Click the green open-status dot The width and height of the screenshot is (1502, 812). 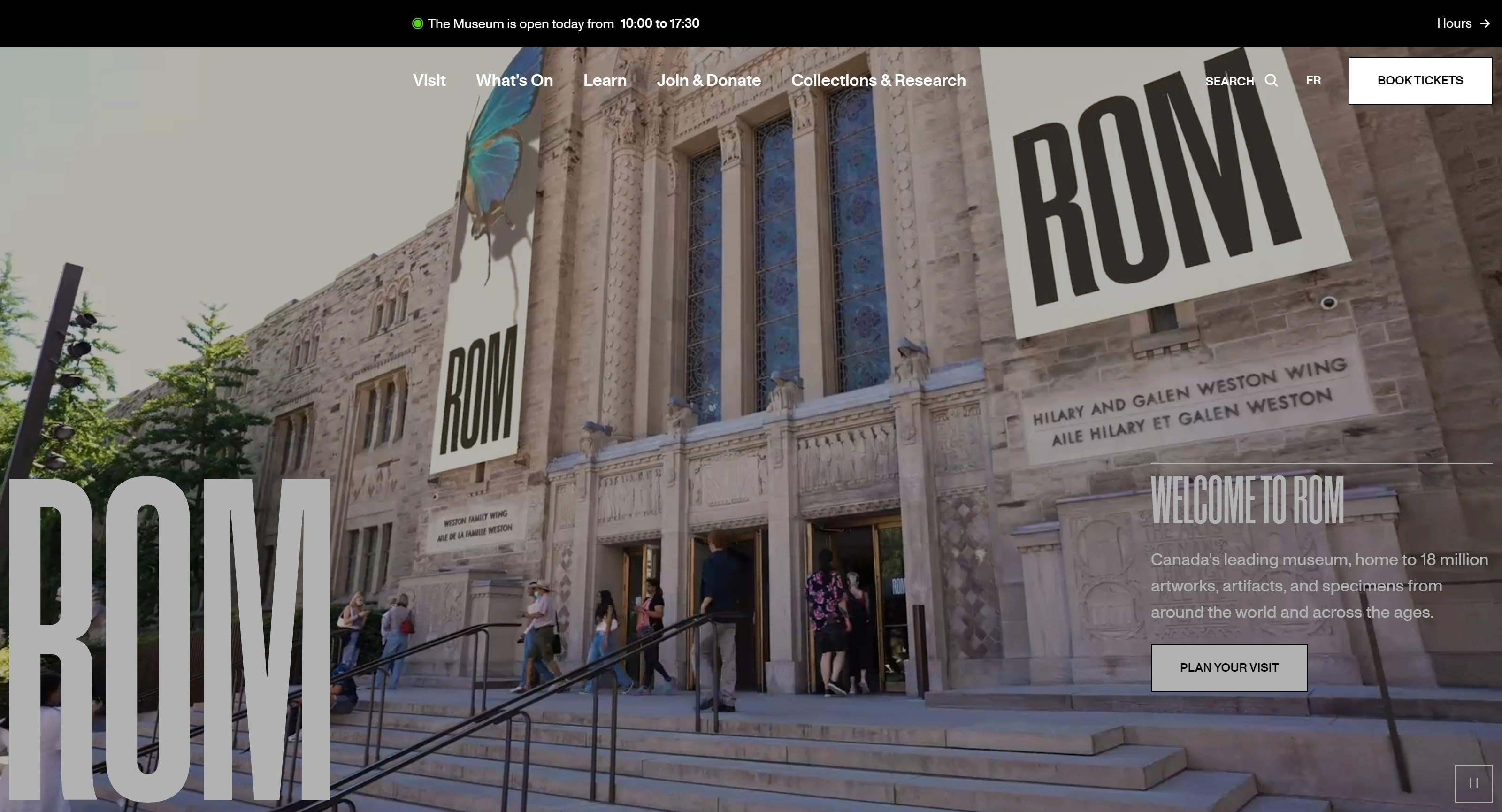point(417,23)
